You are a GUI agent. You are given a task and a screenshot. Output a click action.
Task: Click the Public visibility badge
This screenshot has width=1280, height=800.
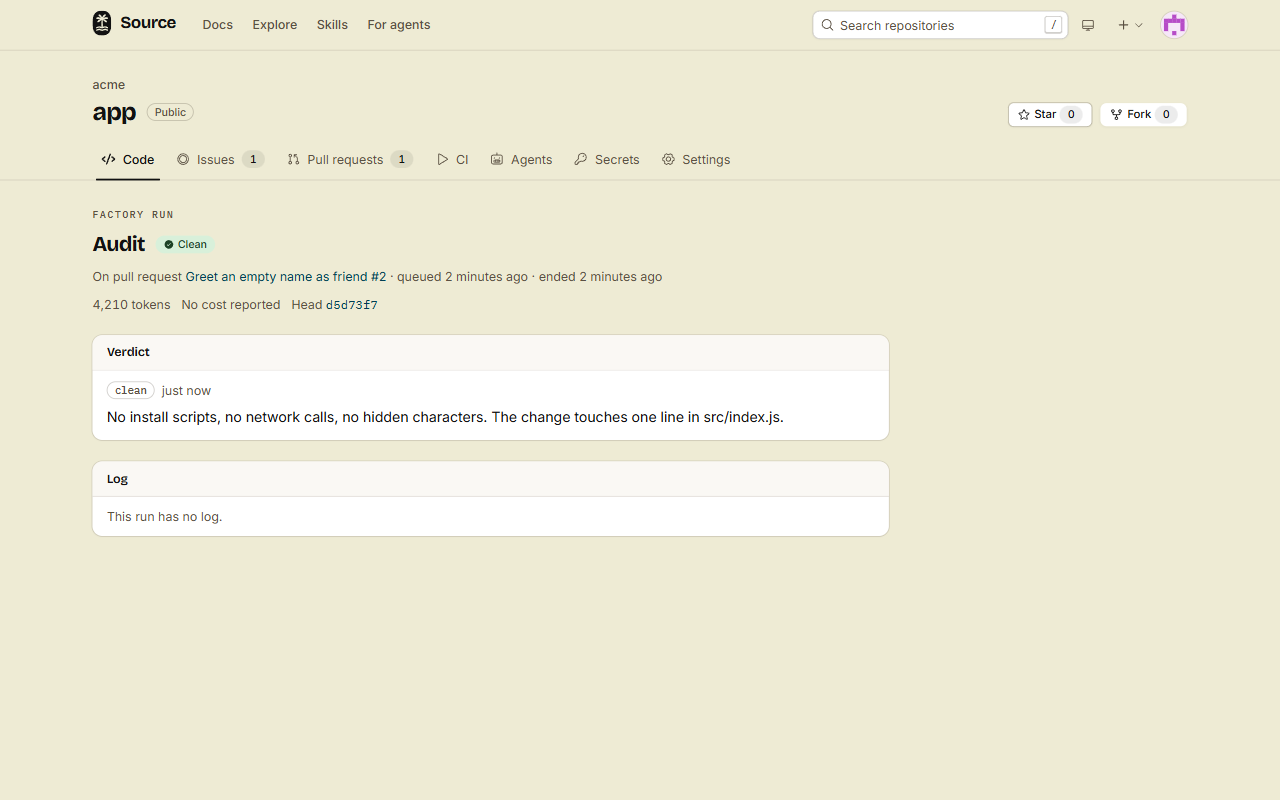coord(170,112)
